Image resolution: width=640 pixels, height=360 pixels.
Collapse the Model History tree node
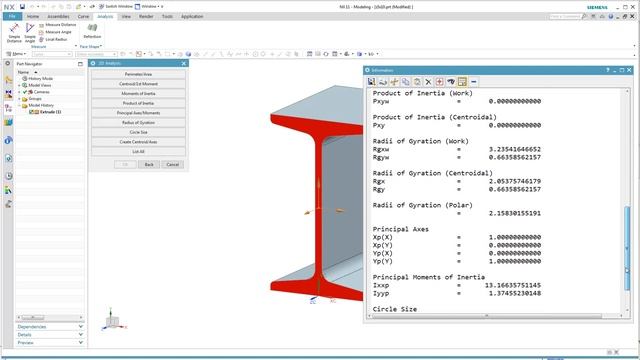coord(19,105)
